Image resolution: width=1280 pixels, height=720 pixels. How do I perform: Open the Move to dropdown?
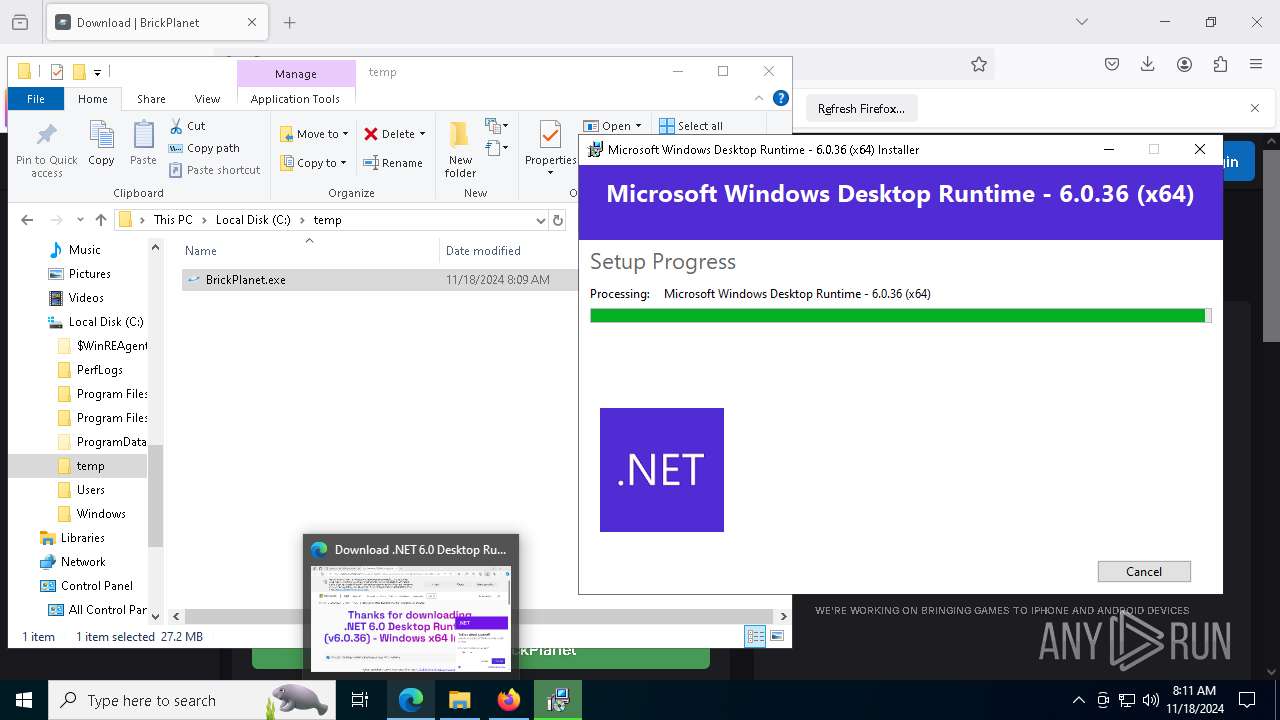314,134
